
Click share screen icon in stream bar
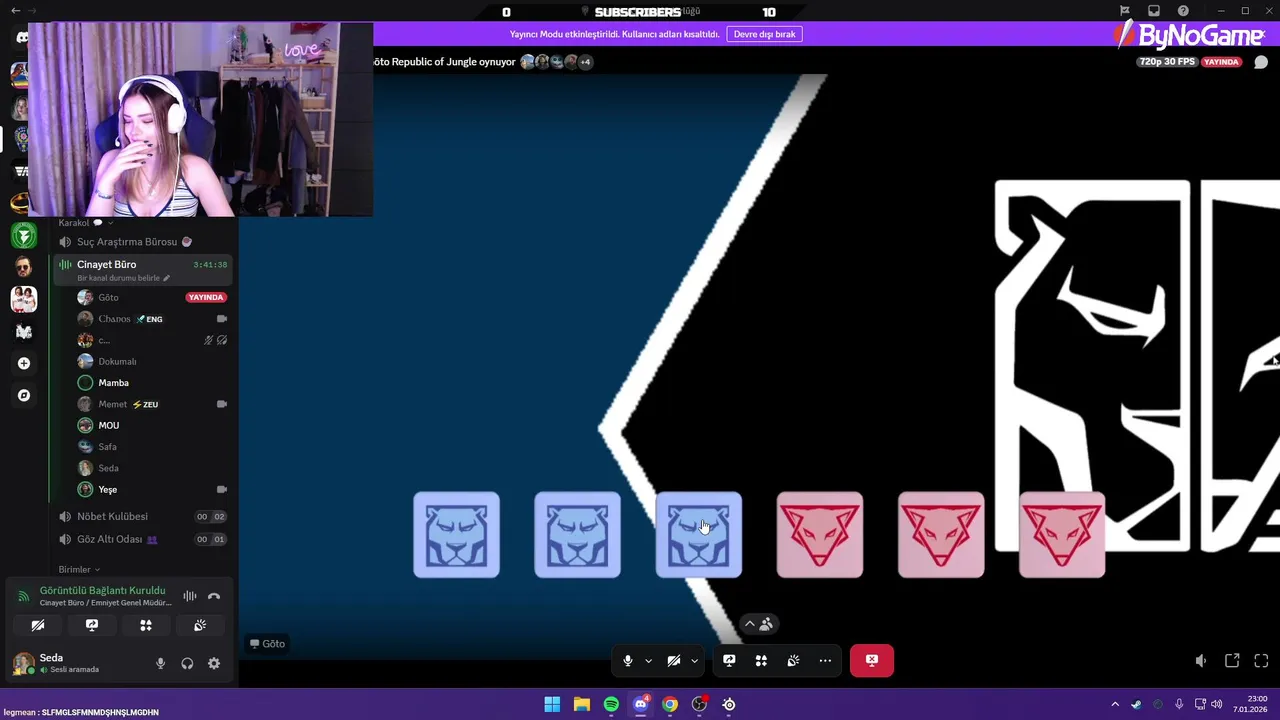coord(729,660)
